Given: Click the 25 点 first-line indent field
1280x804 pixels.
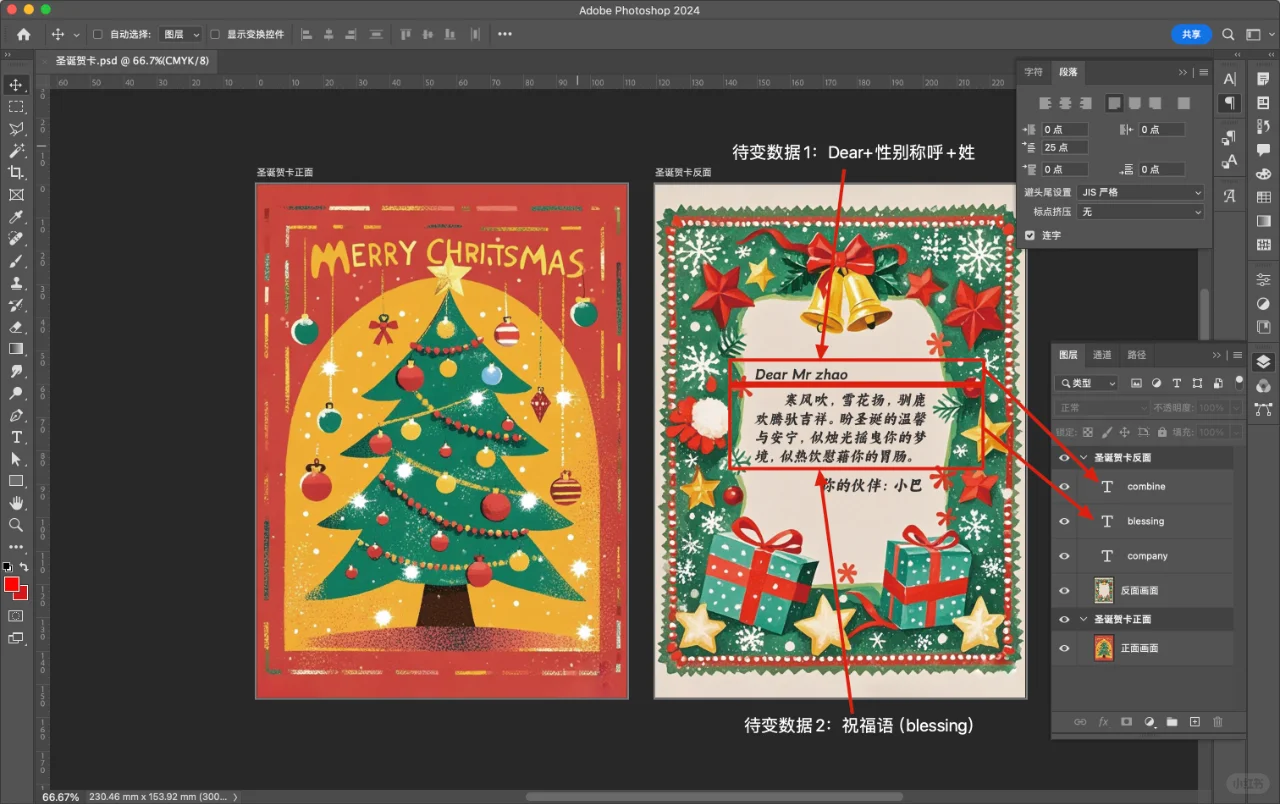Looking at the screenshot, I should coord(1066,148).
